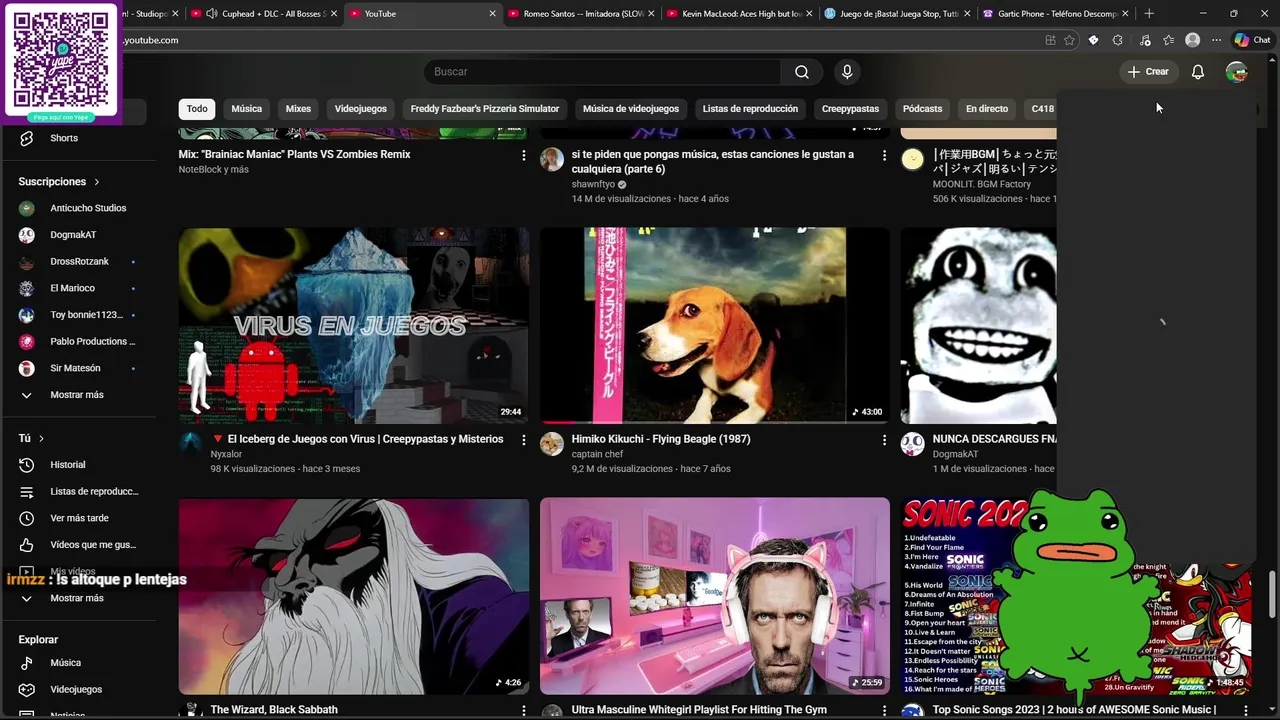This screenshot has width=1280, height=720.
Task: Click the search magnifier button
Action: pyautogui.click(x=801, y=72)
